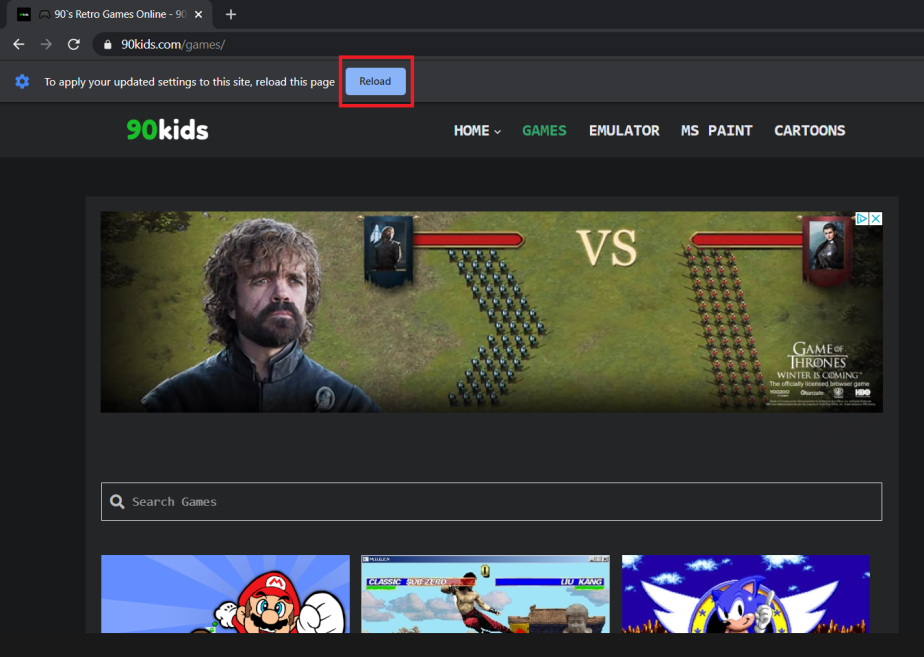Select the 90's Retro Games Online tab

110,14
